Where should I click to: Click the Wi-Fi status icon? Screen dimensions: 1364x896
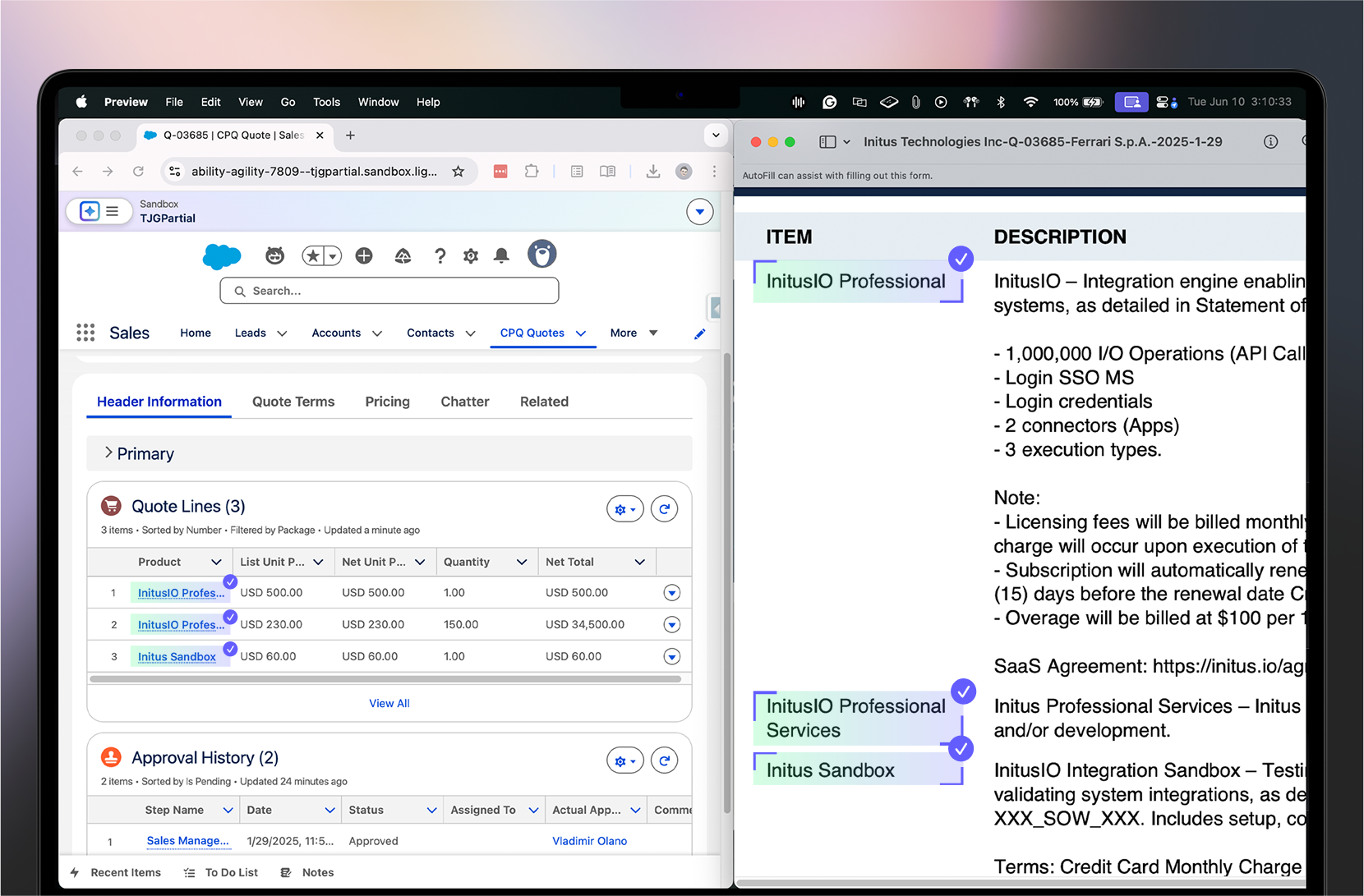pos(1030,102)
